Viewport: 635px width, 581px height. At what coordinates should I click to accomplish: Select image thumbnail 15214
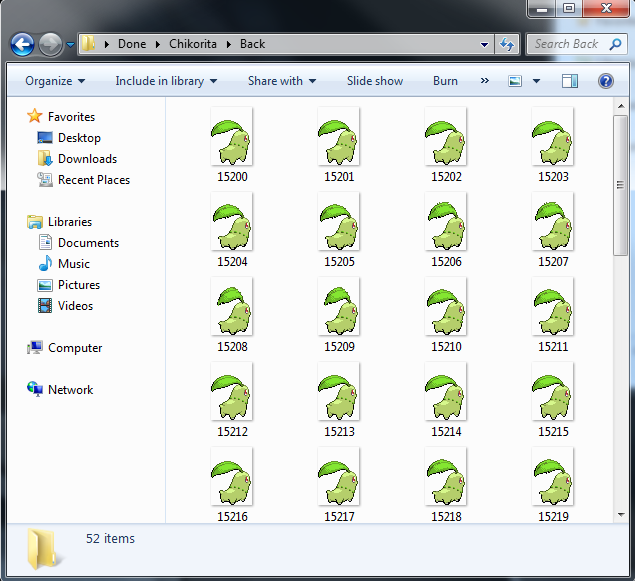tap(445, 392)
